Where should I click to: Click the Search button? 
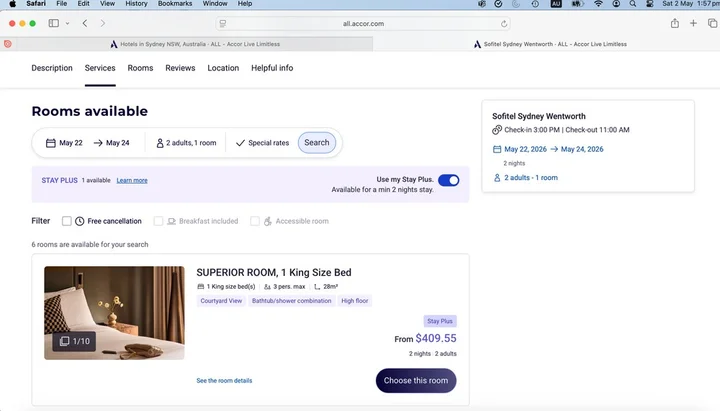pos(317,142)
